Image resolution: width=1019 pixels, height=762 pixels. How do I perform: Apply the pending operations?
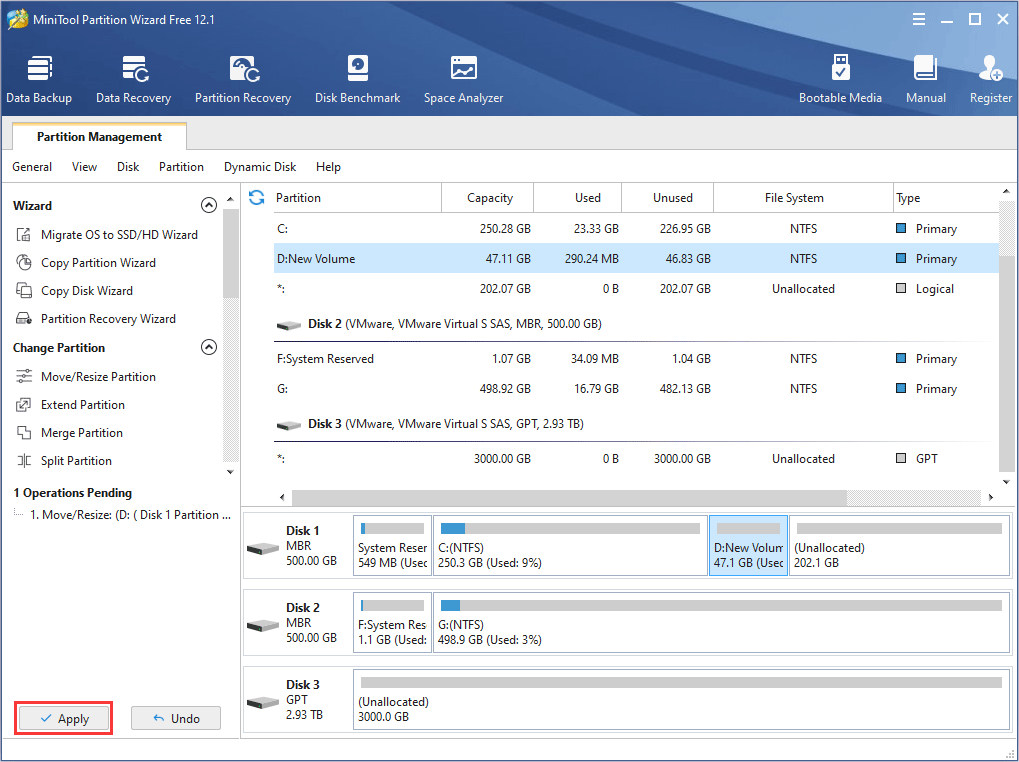click(63, 719)
